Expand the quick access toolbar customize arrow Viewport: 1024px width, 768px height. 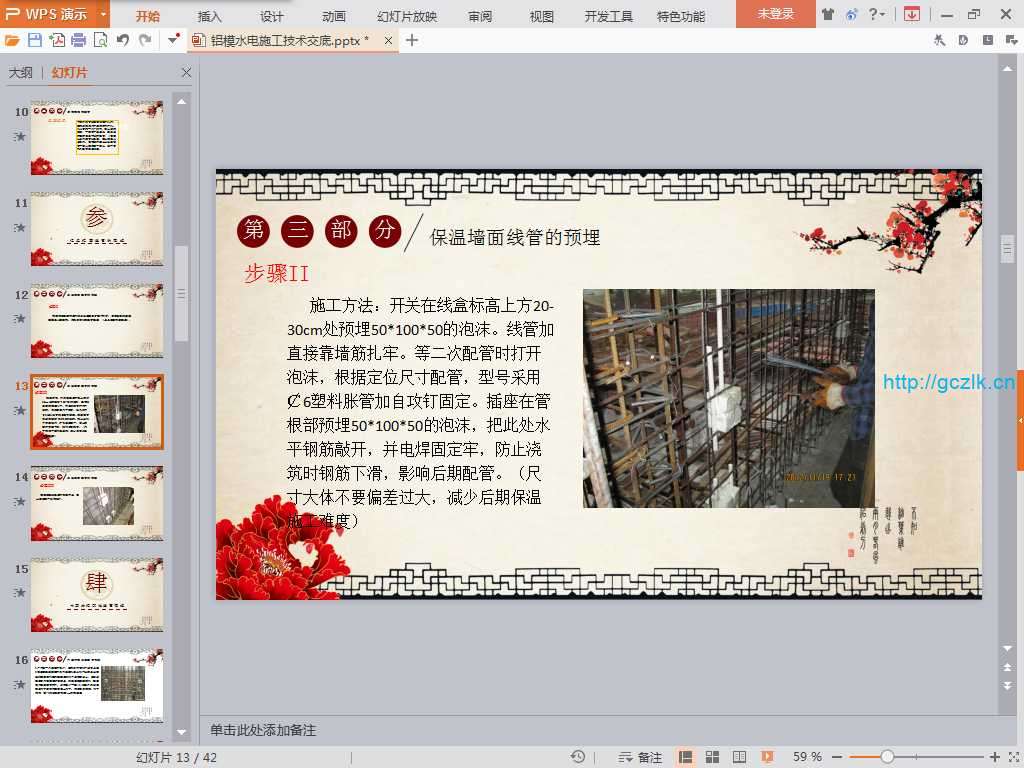(174, 40)
